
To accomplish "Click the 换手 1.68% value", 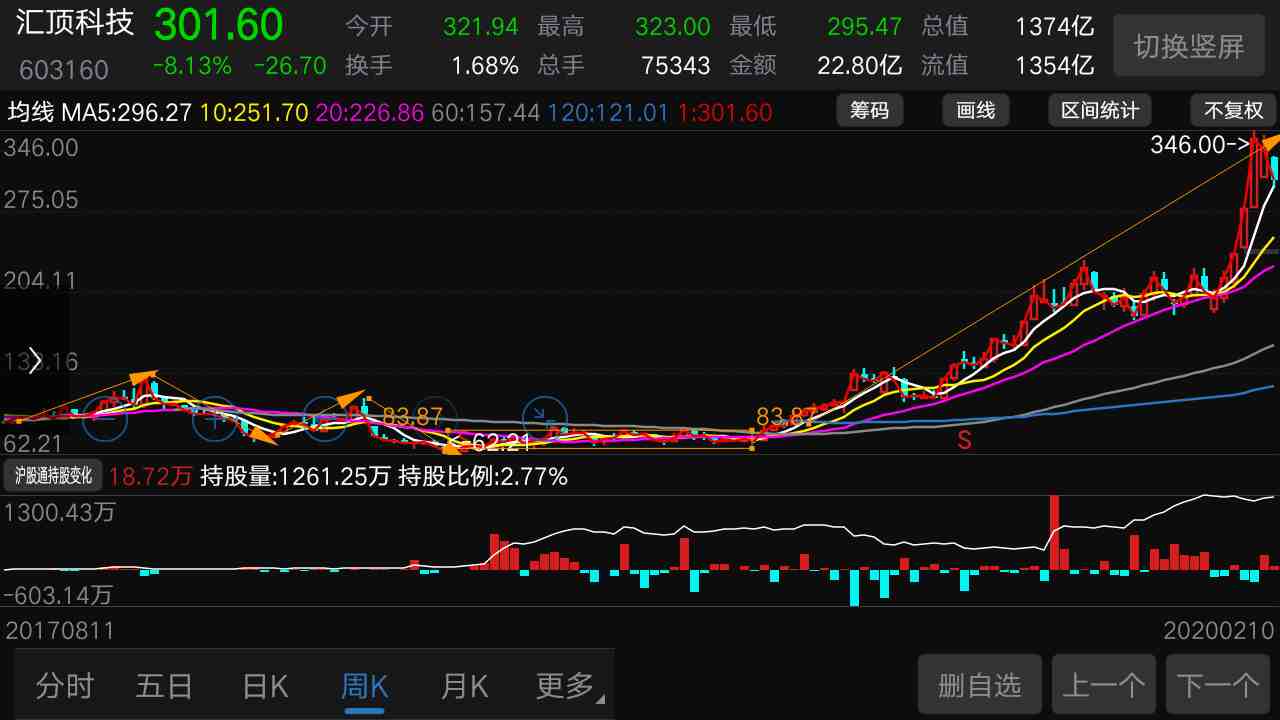I will tap(485, 66).
